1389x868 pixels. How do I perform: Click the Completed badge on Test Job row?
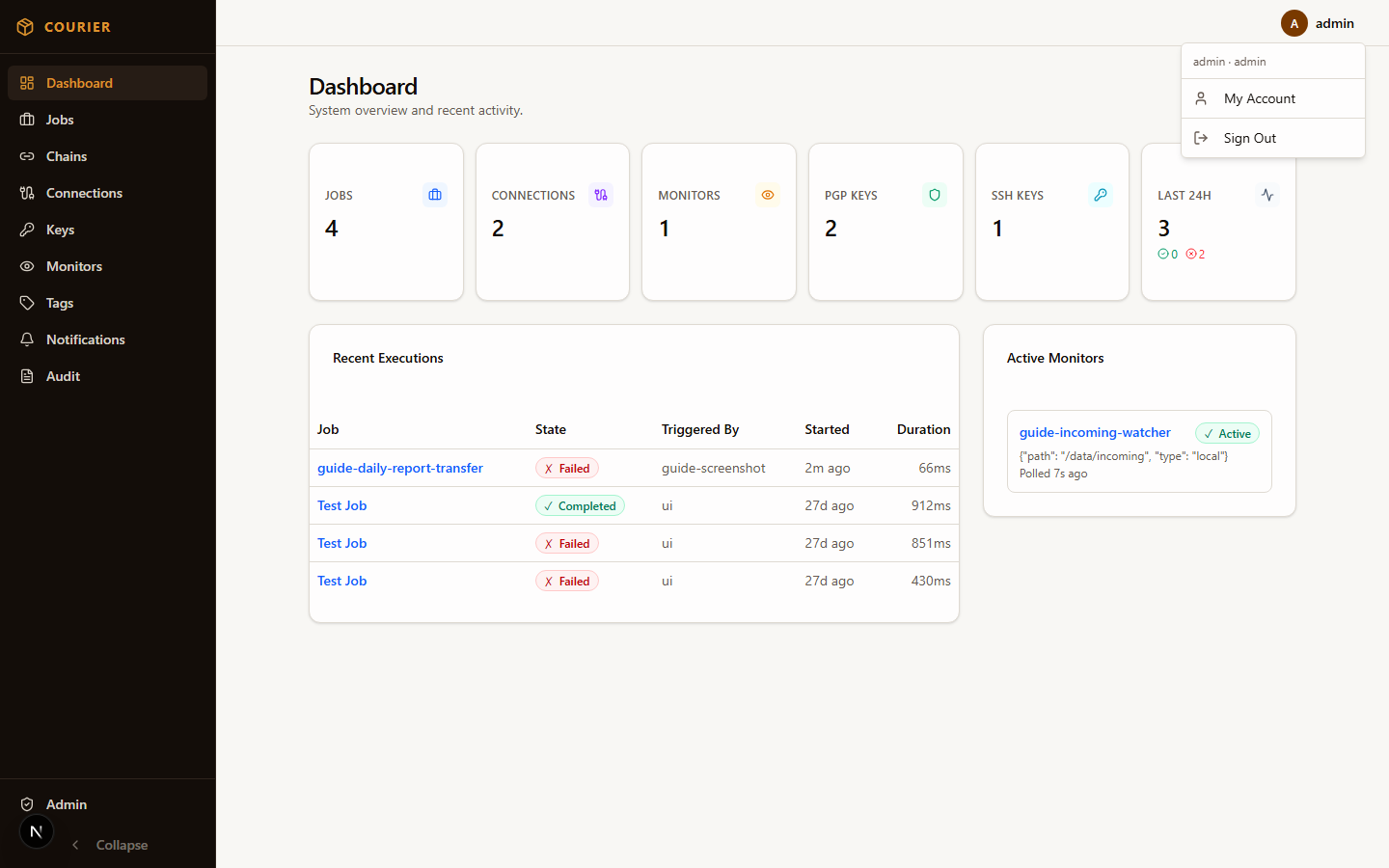580,505
